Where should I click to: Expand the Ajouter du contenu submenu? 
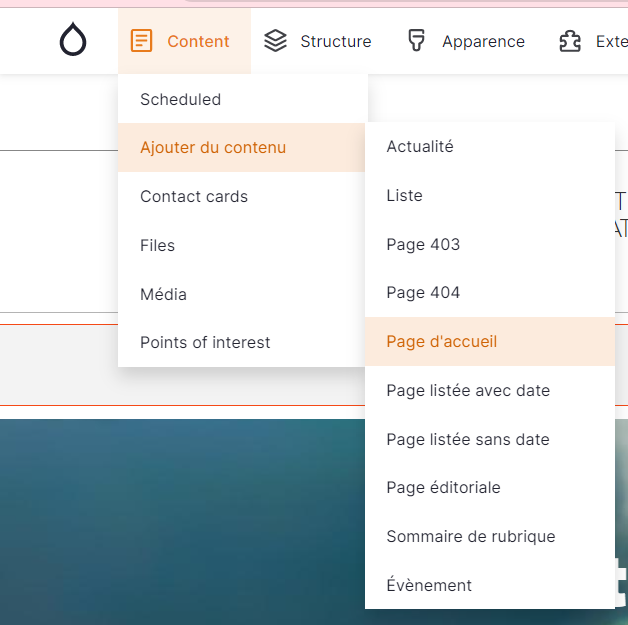[213, 148]
